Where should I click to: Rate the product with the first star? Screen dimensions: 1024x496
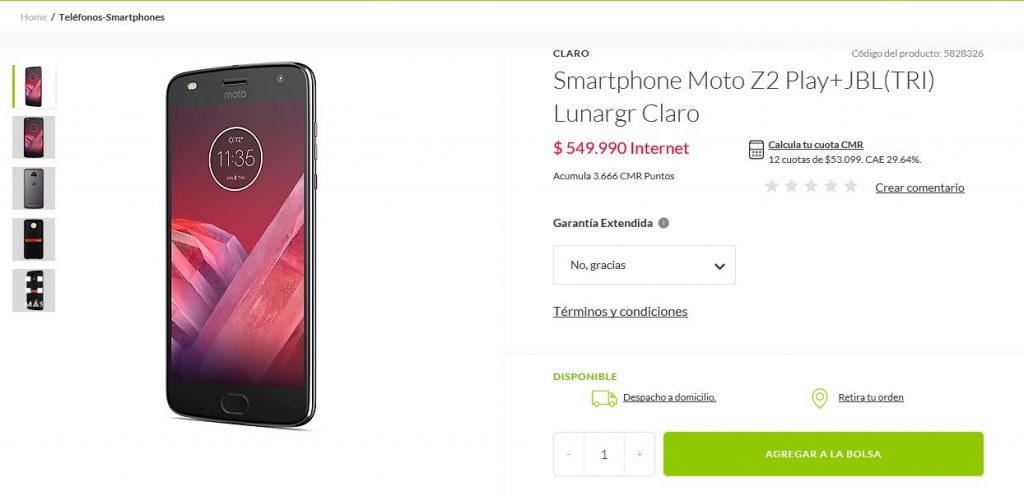[771, 187]
